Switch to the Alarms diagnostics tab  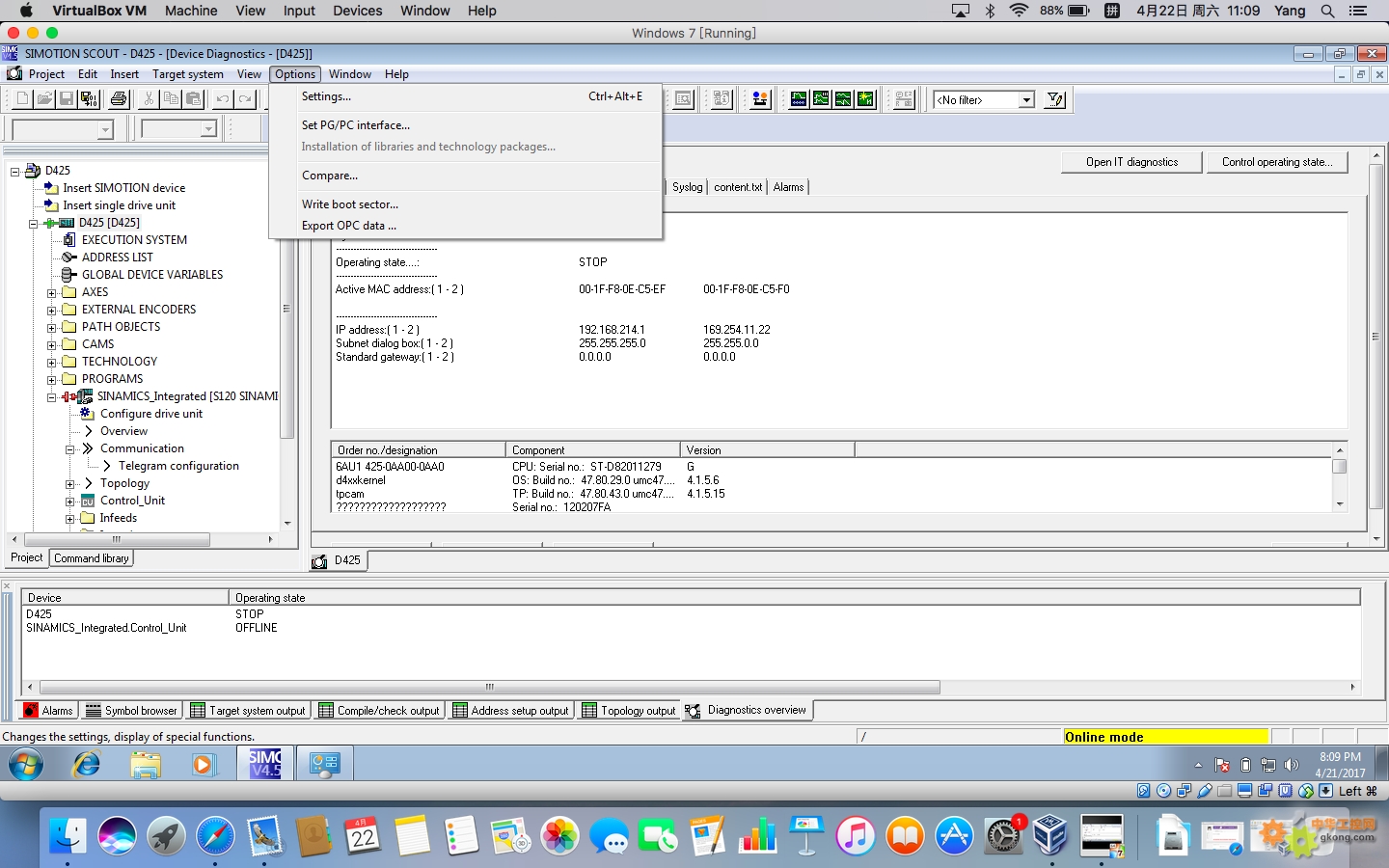788,187
